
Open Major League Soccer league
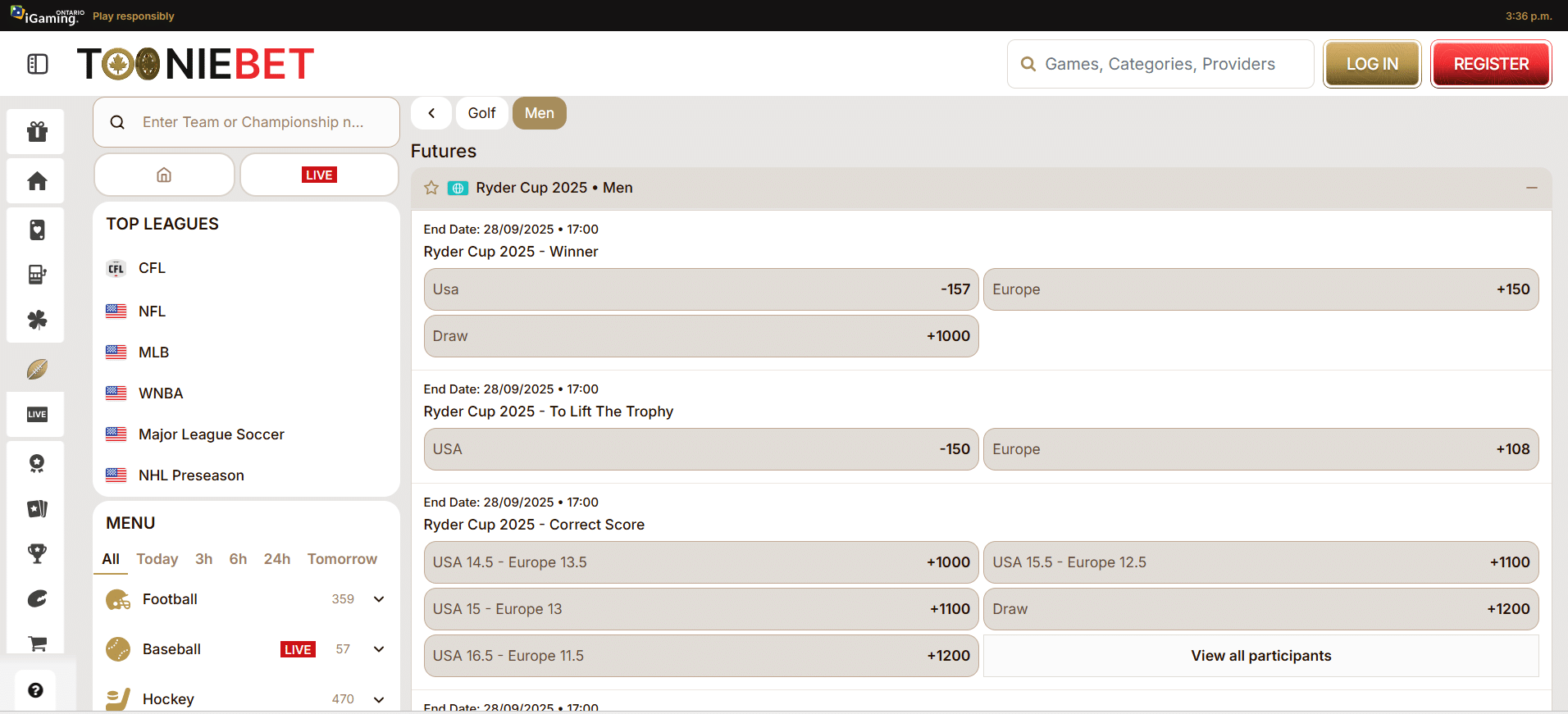(211, 434)
